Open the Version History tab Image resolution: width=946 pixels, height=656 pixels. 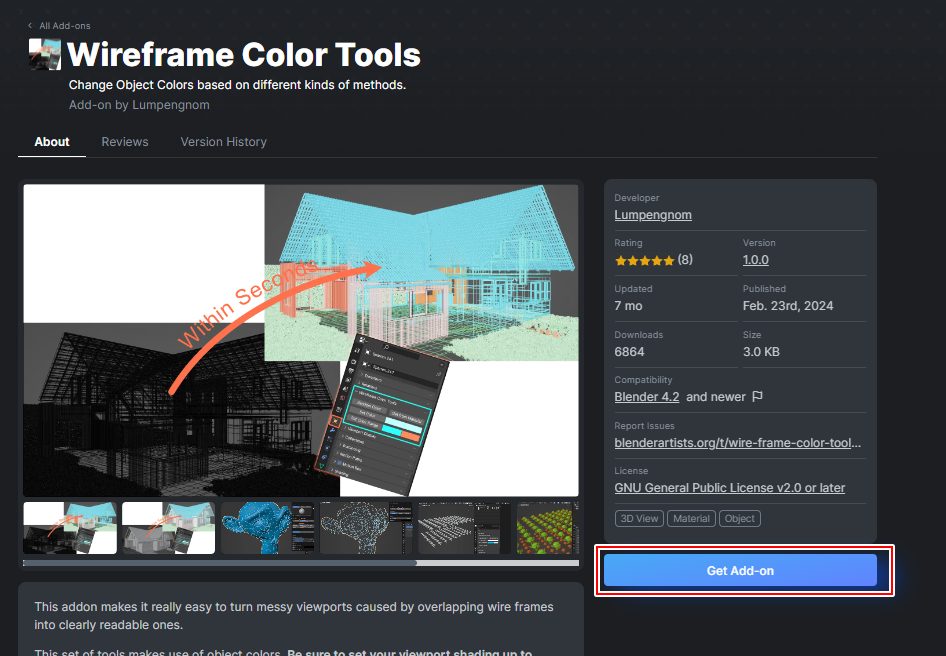click(x=223, y=142)
